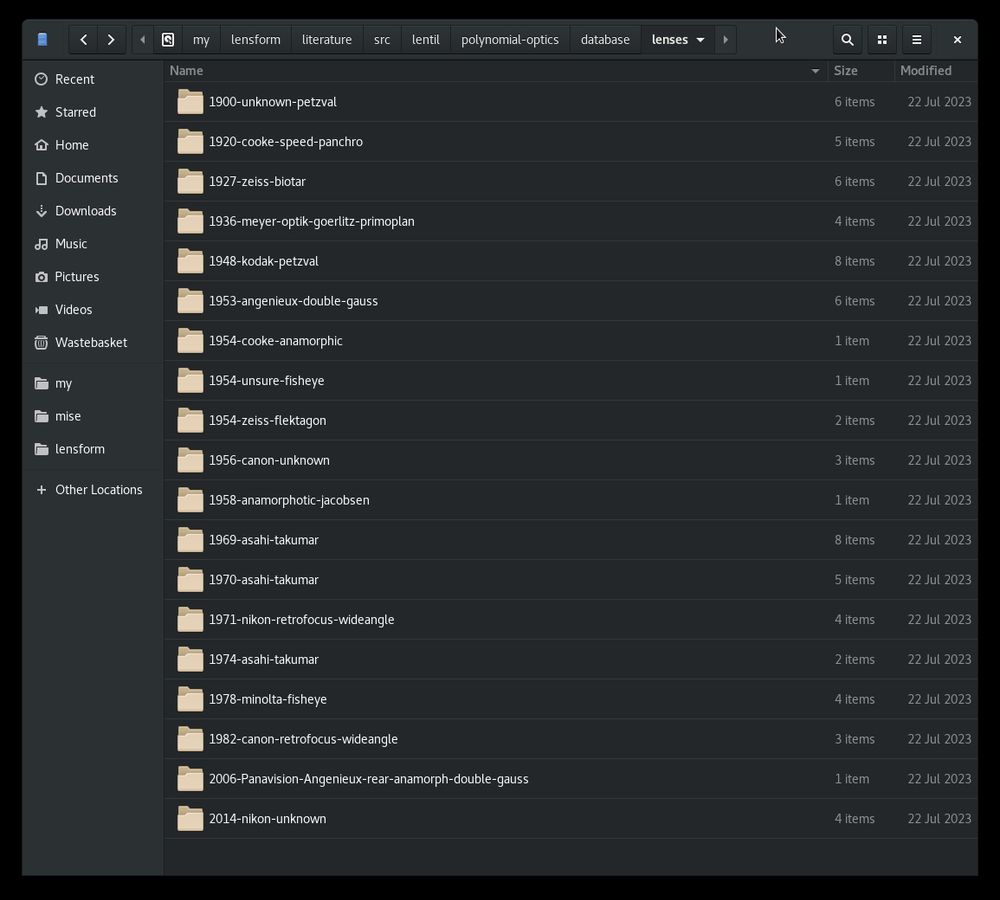Select the 2014-nikon-unknown folder icon
1000x900 pixels.
pos(190,818)
